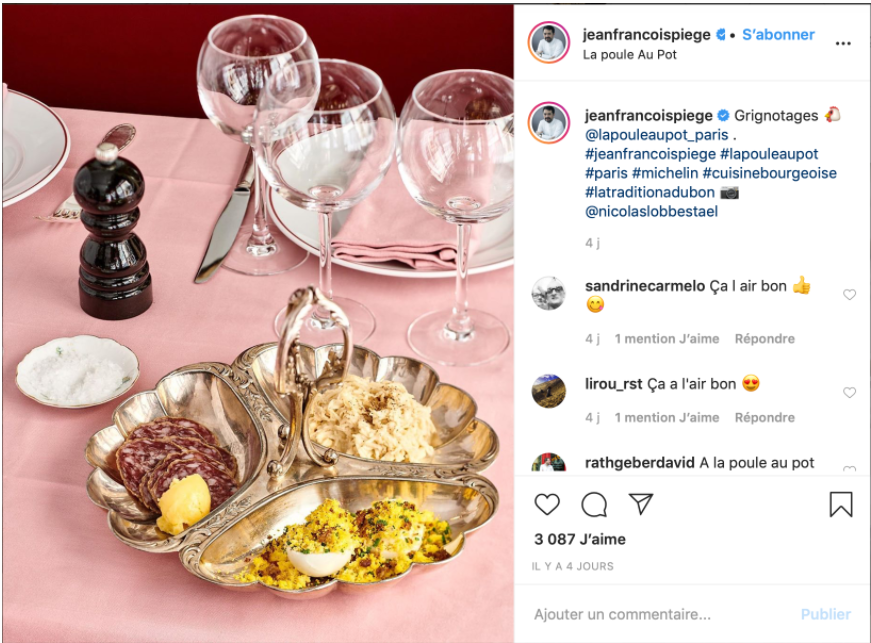This screenshot has height=643, width=871.
Task: Click S'abonner to follow the account
Action: tap(778, 34)
